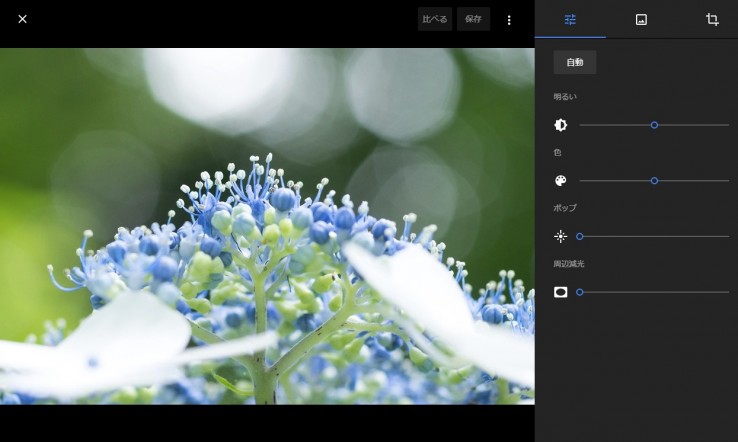The height and width of the screenshot is (442, 738).
Task: Click the 明るい brightness slider handle
Action: (x=654, y=125)
